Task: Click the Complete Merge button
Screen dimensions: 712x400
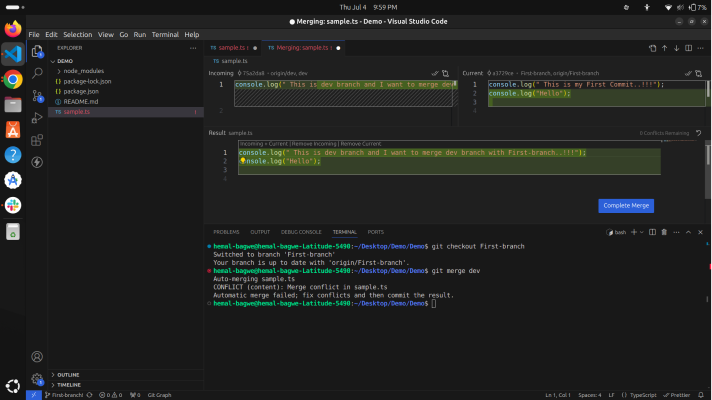Action: [x=626, y=206]
